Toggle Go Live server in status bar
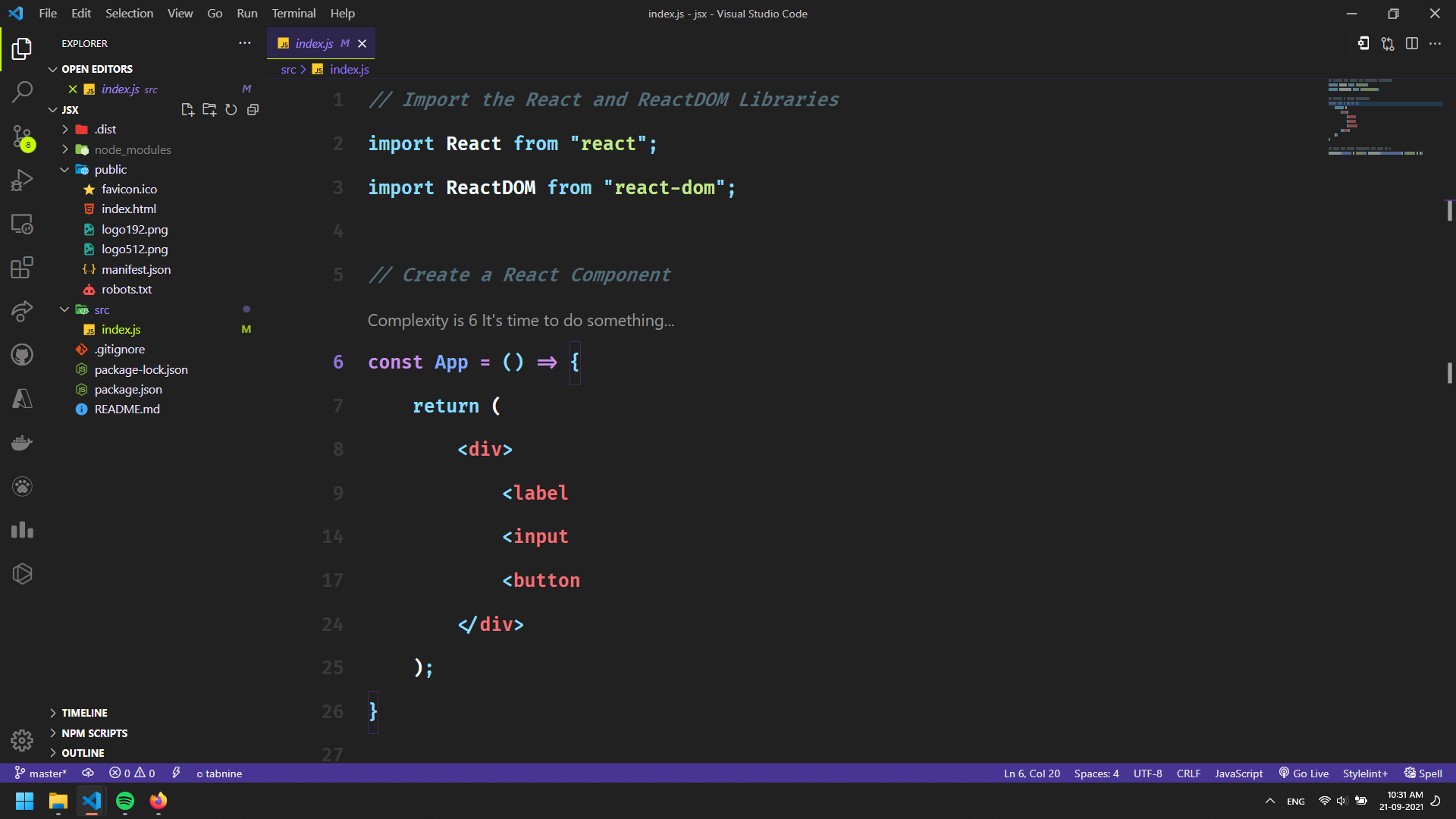Viewport: 1456px width, 819px height. pos(1304,773)
